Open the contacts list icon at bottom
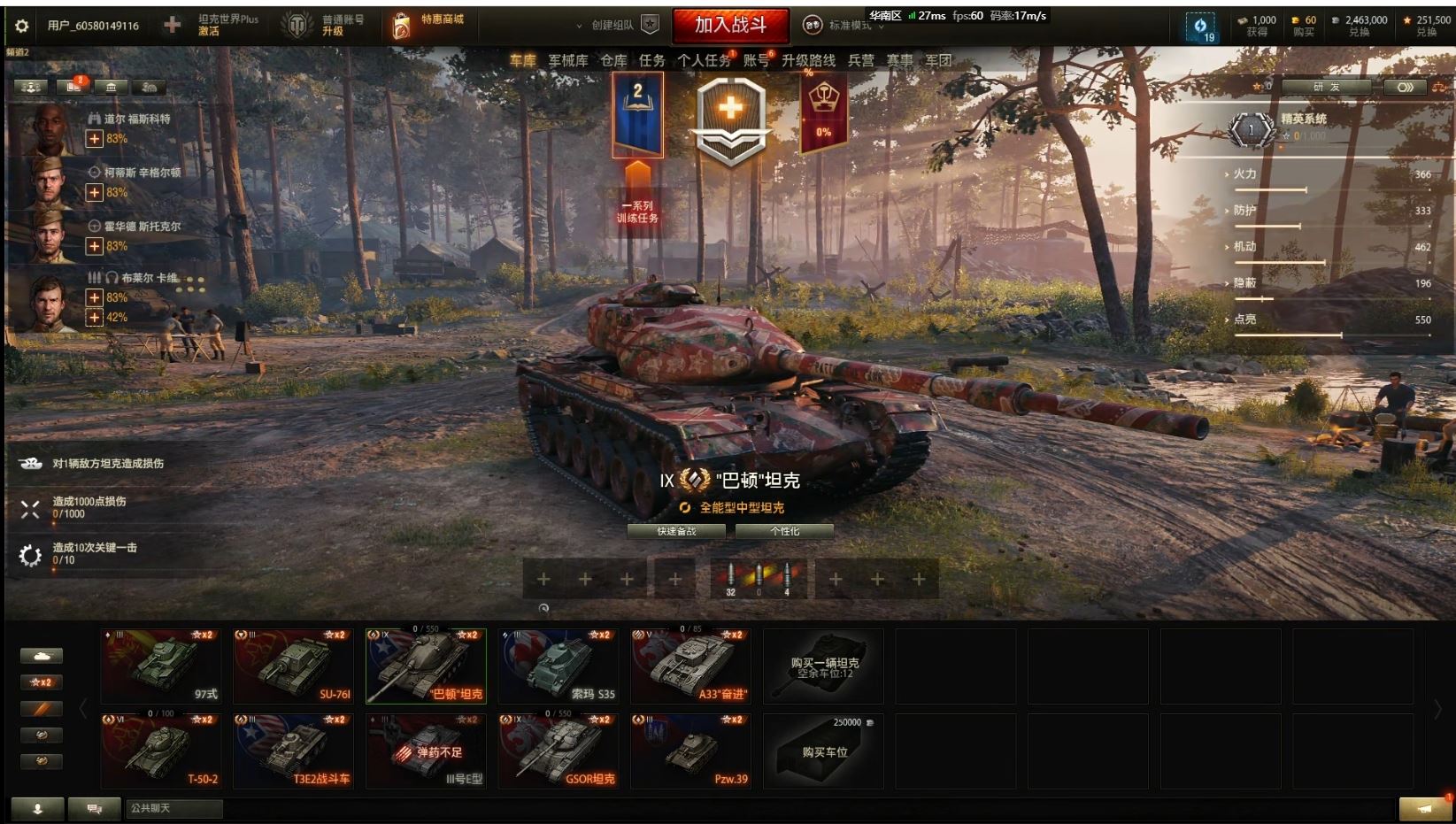The width and height of the screenshot is (1456, 824). [x=37, y=808]
